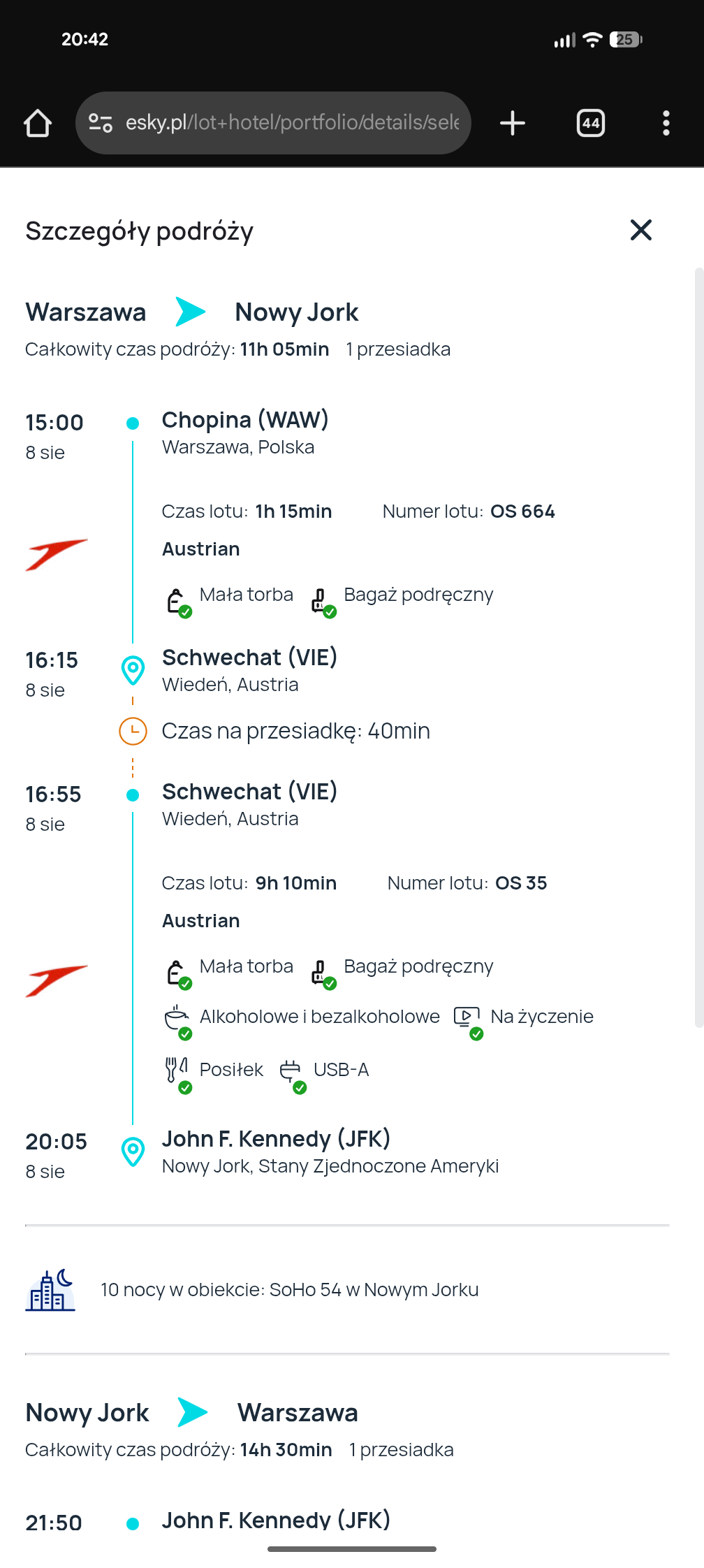Tap the orange clock transfer time icon
Image resolution: width=704 pixels, height=1568 pixels.
pos(133,731)
